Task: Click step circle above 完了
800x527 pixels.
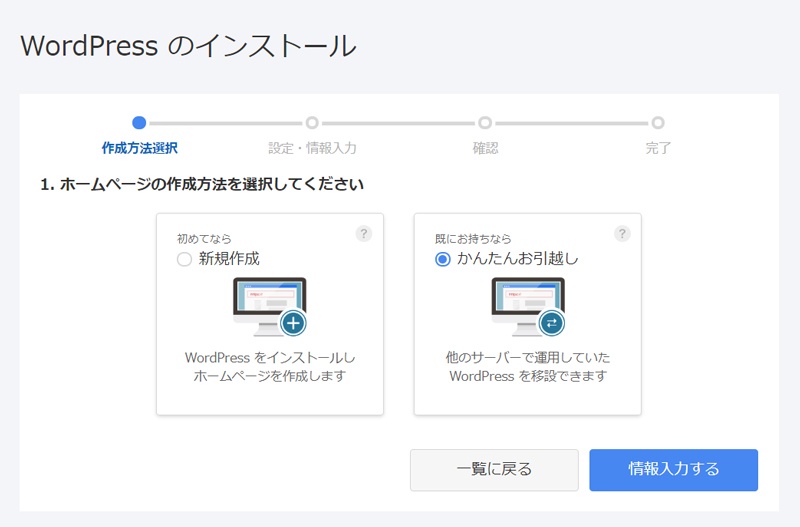Action: point(658,123)
